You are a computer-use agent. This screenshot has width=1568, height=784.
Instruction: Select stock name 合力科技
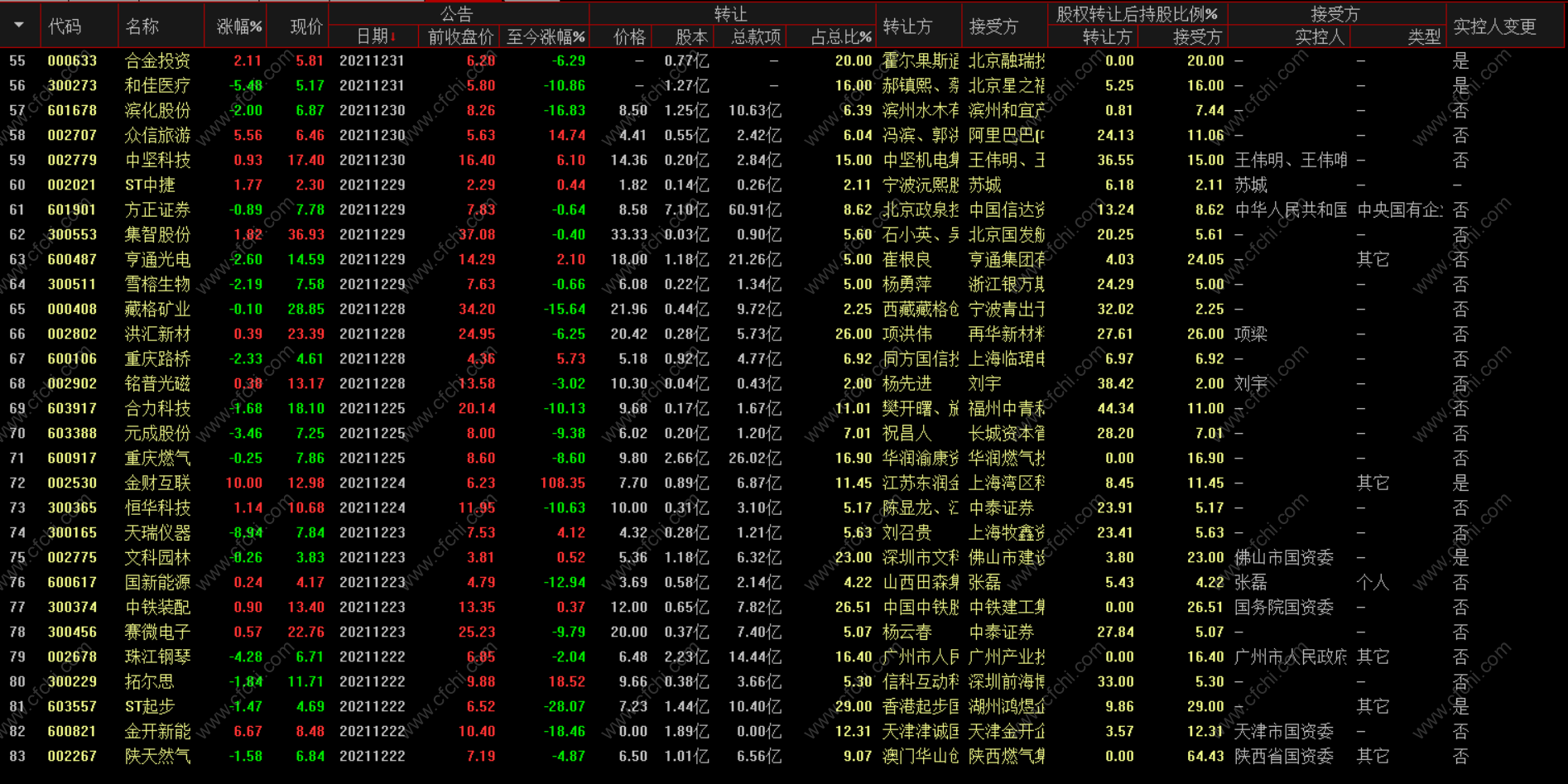pos(157,408)
